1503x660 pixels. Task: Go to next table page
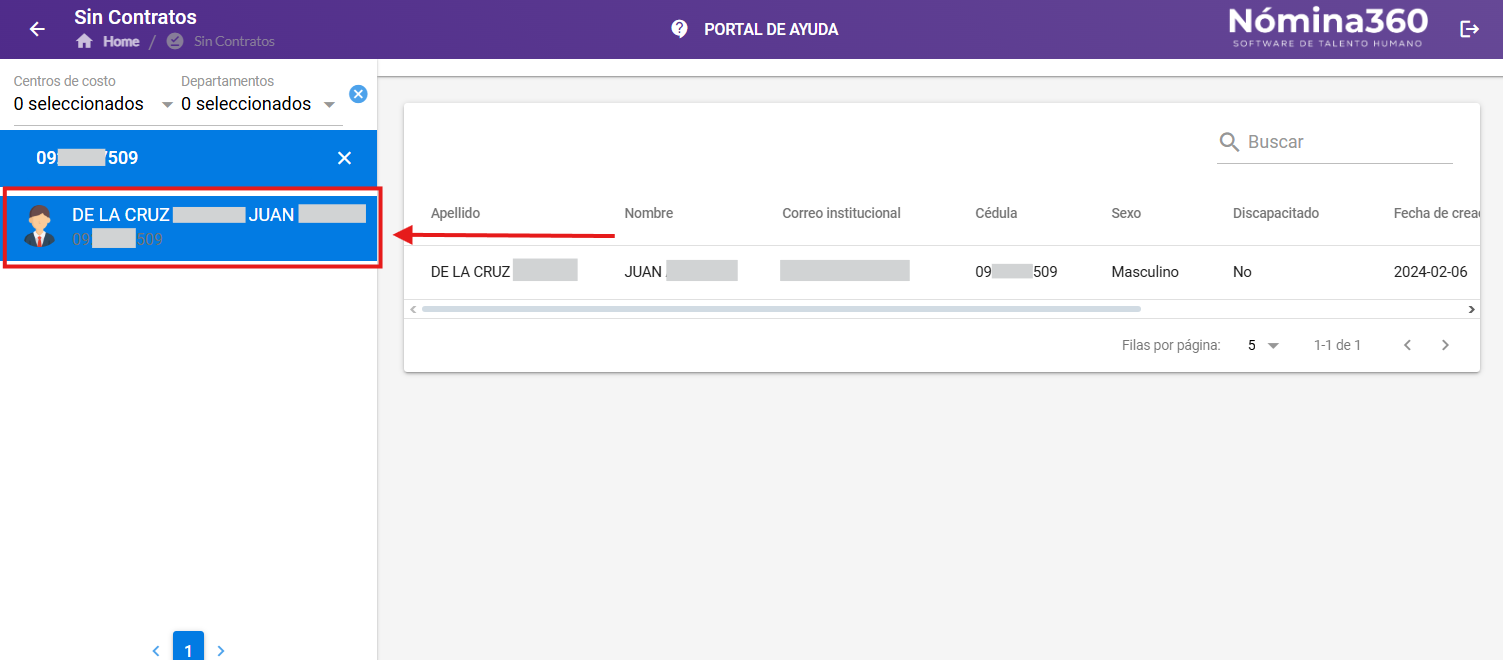tap(1445, 345)
